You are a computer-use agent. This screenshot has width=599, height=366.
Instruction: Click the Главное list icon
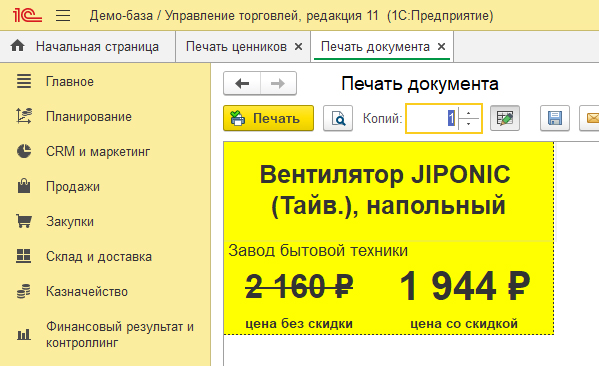coord(24,81)
